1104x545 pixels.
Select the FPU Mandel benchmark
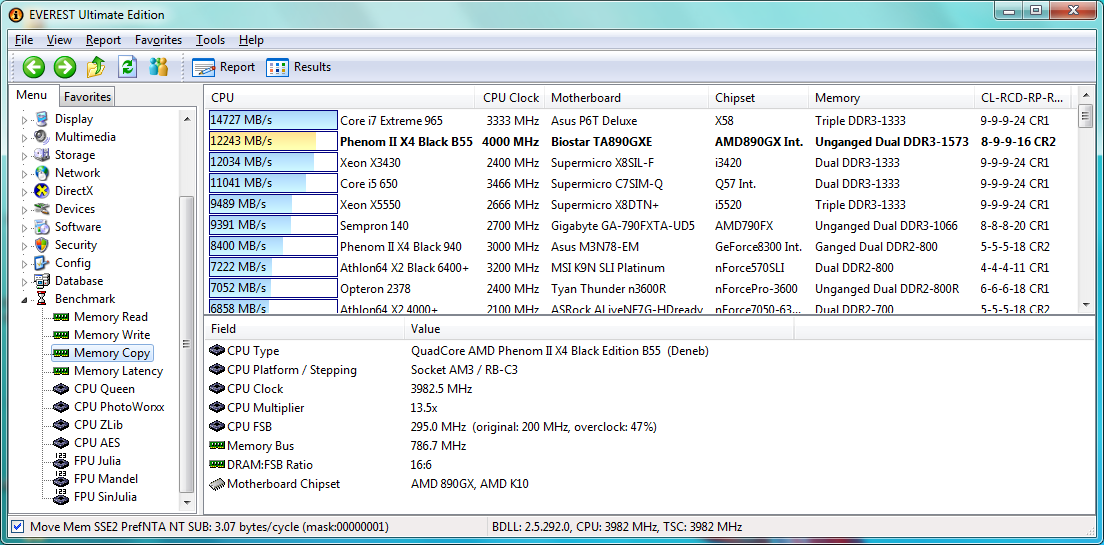point(106,479)
